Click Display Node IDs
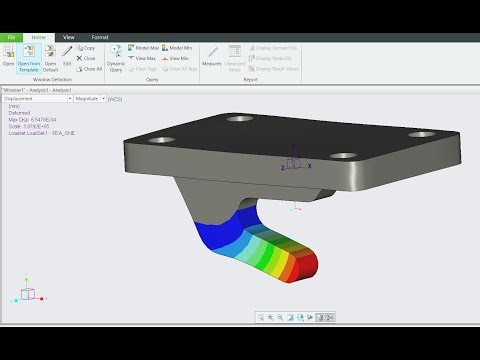480x360 pixels. 270,58
